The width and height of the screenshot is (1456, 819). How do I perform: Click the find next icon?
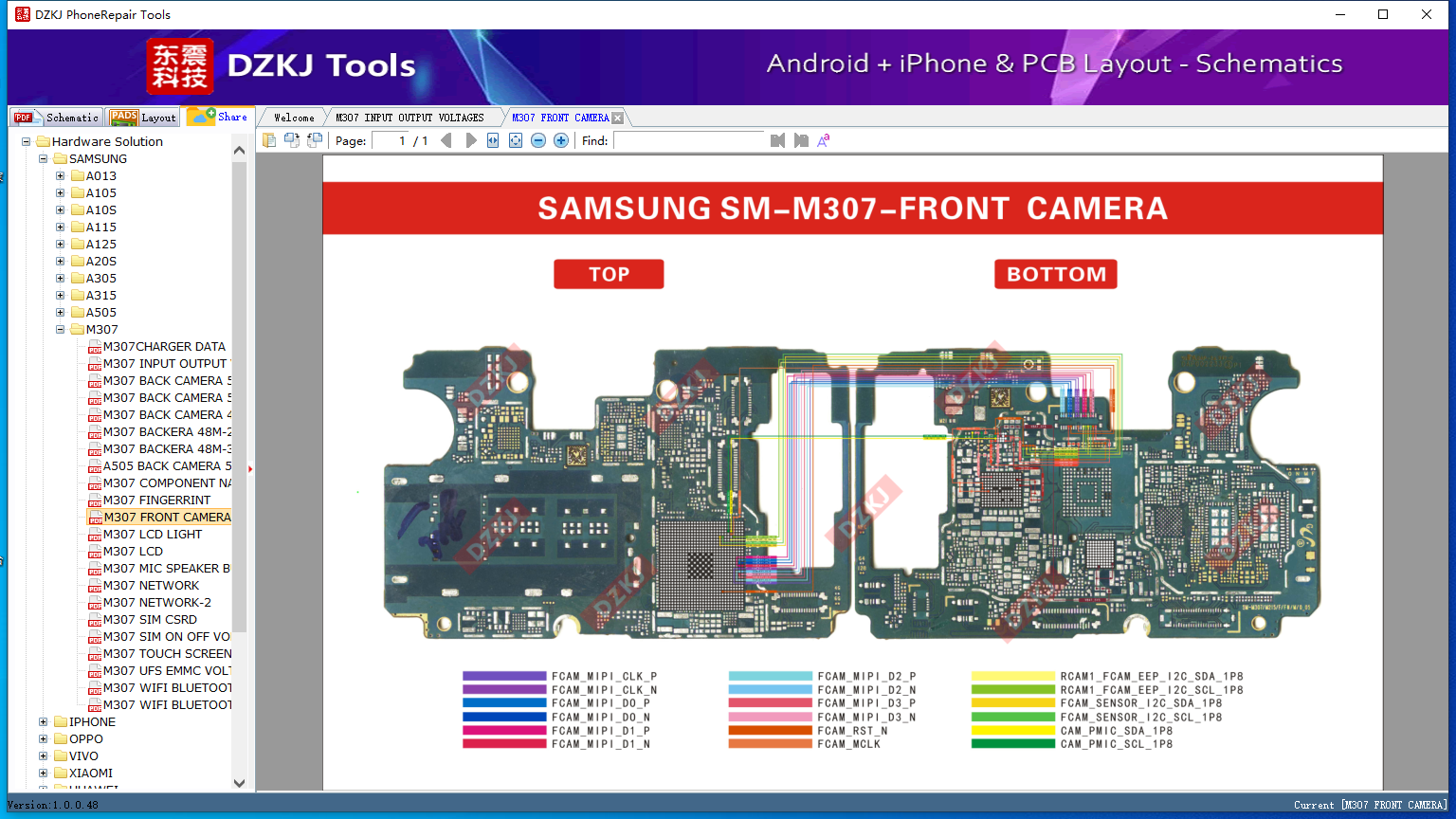(x=801, y=140)
